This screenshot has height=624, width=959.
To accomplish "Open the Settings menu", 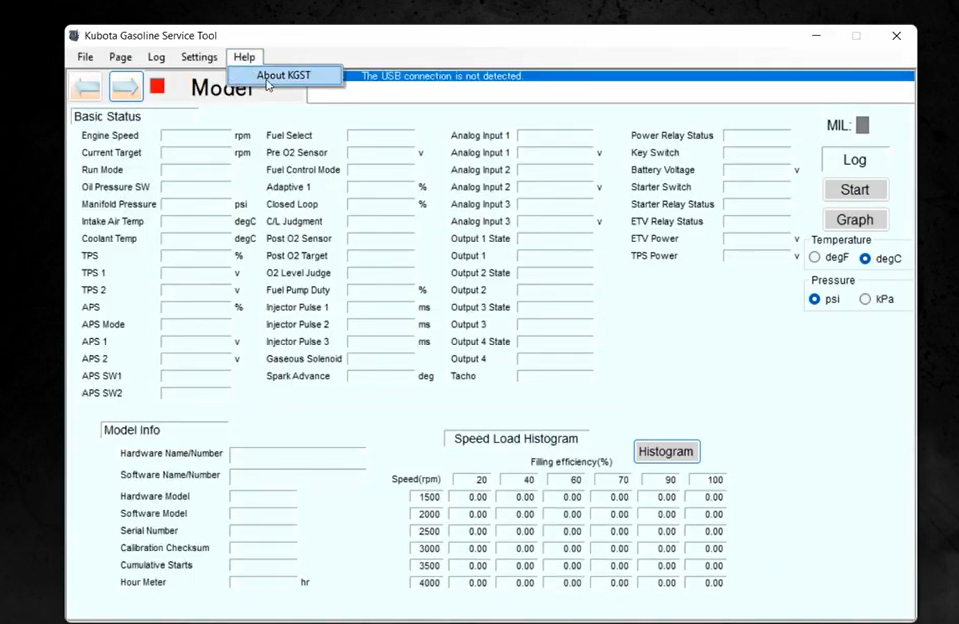I will pyautogui.click(x=199, y=57).
